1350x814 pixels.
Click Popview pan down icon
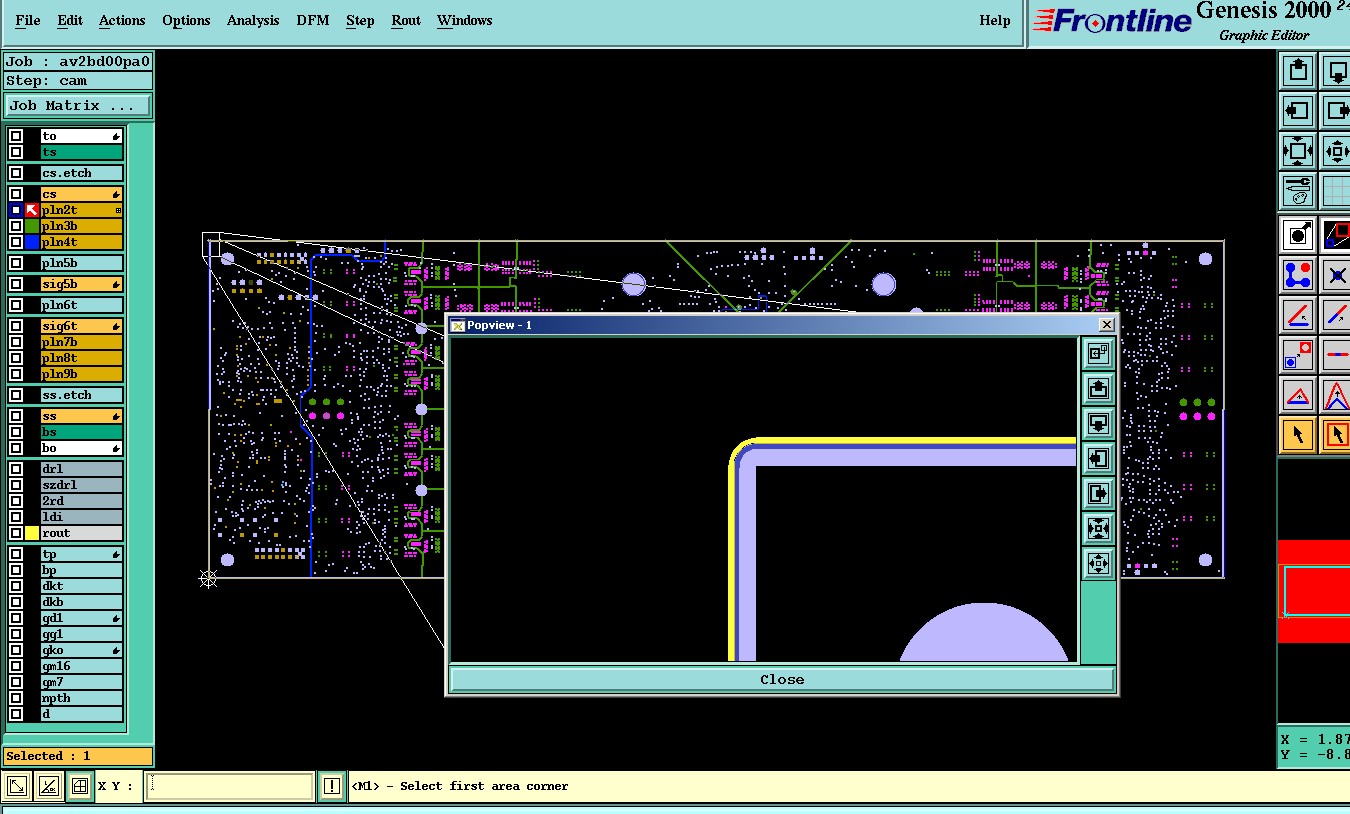tap(1098, 423)
